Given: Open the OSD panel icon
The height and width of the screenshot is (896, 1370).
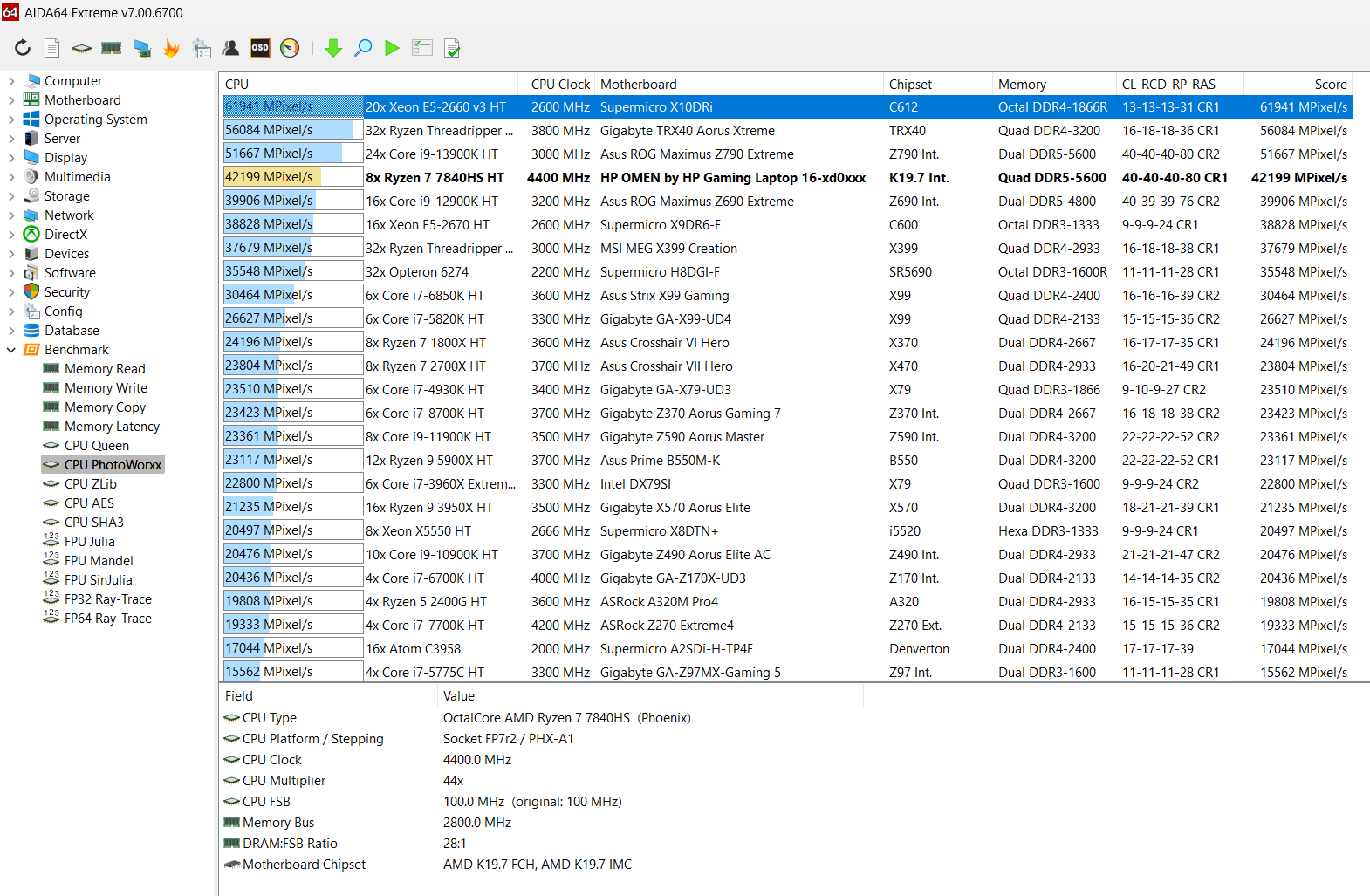Looking at the screenshot, I should click(x=260, y=48).
